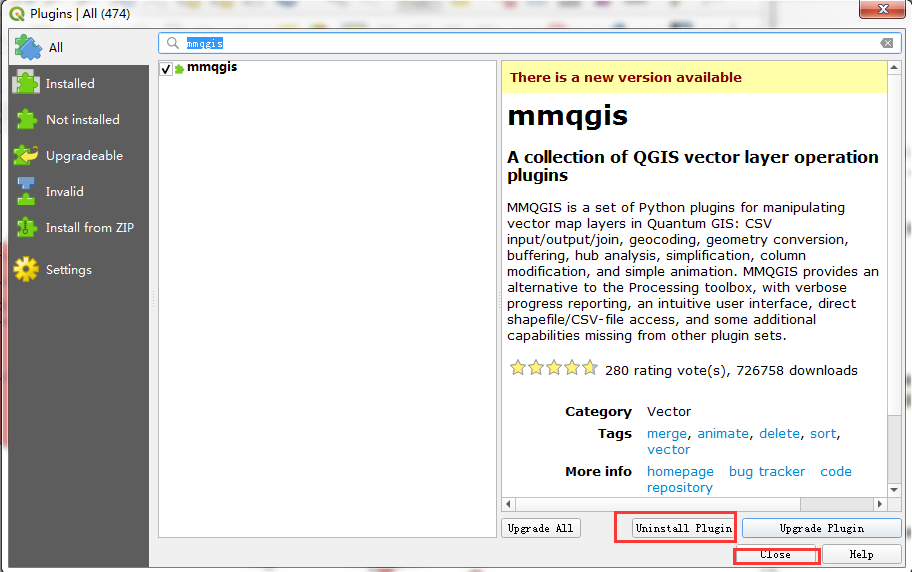
Task: Click the five-star rating
Action: pyautogui.click(x=554, y=368)
